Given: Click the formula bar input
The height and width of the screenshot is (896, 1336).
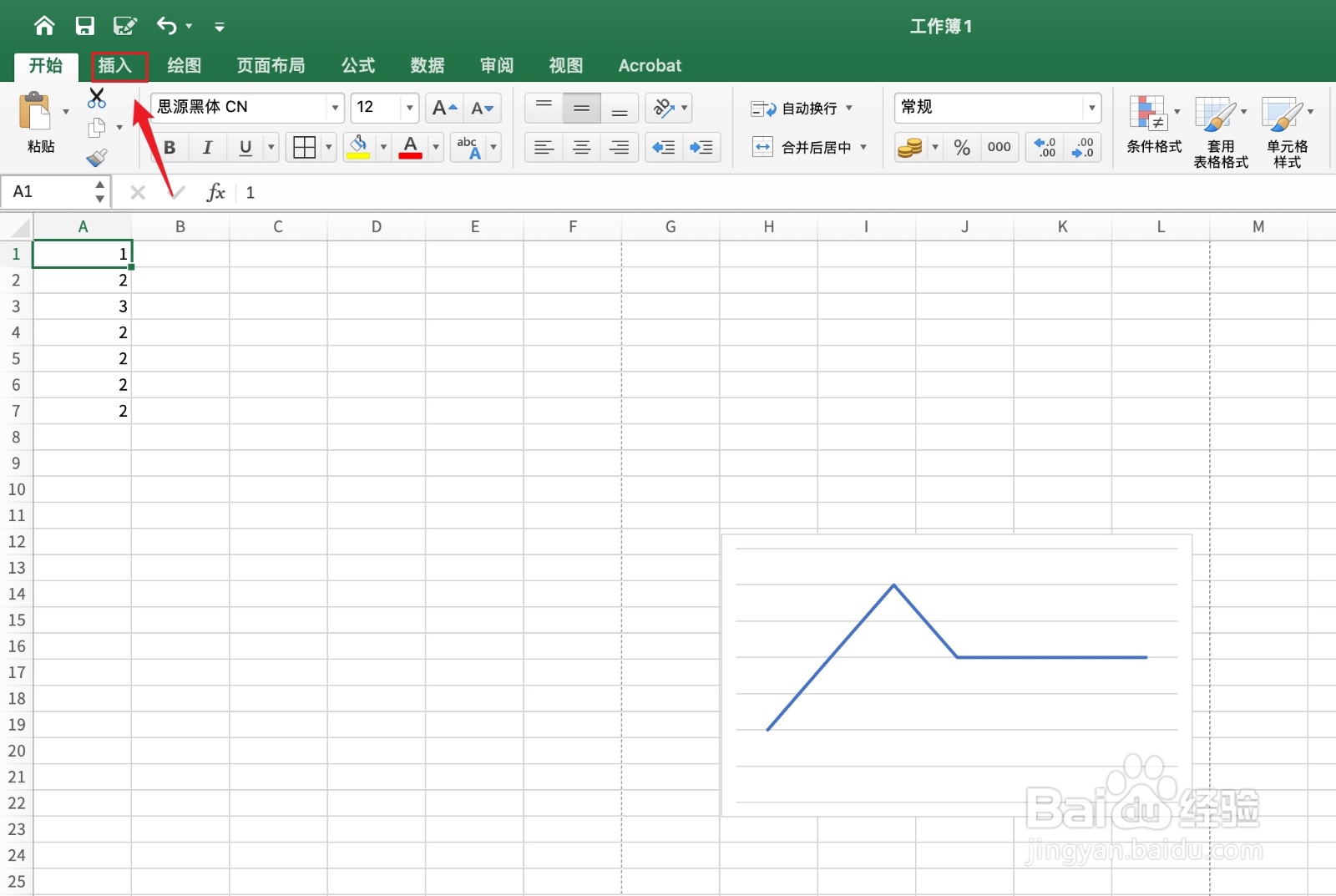Looking at the screenshot, I should pos(785,192).
